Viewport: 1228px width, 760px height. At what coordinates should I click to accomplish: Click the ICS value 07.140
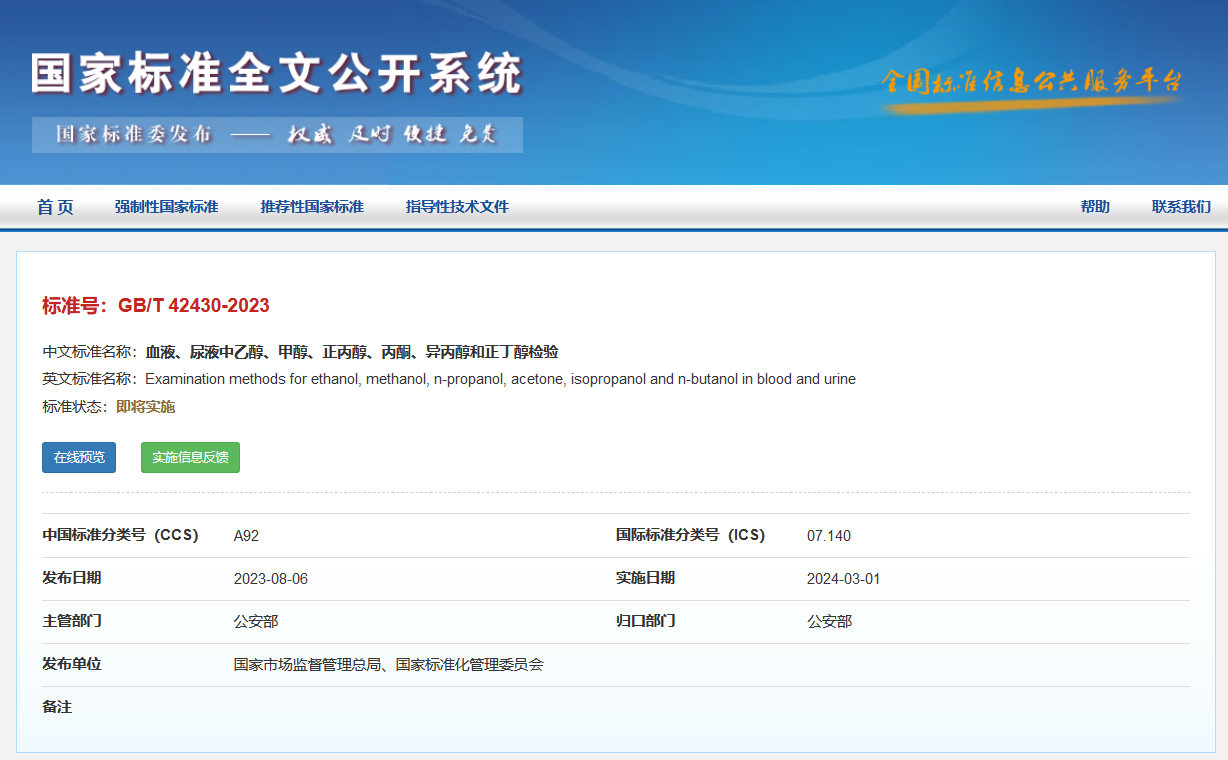click(x=829, y=536)
